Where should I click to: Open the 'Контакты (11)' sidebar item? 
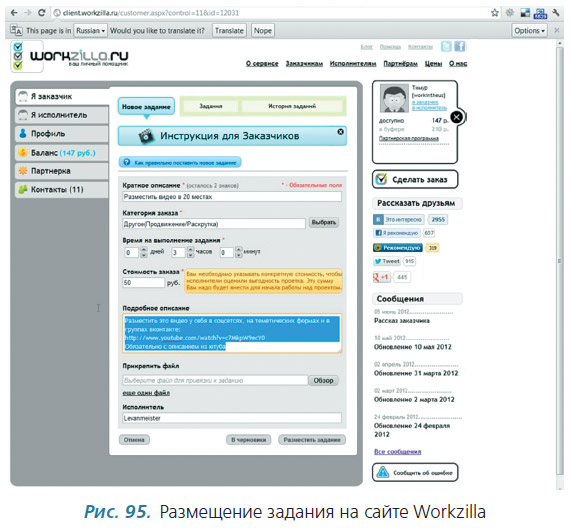[62, 189]
